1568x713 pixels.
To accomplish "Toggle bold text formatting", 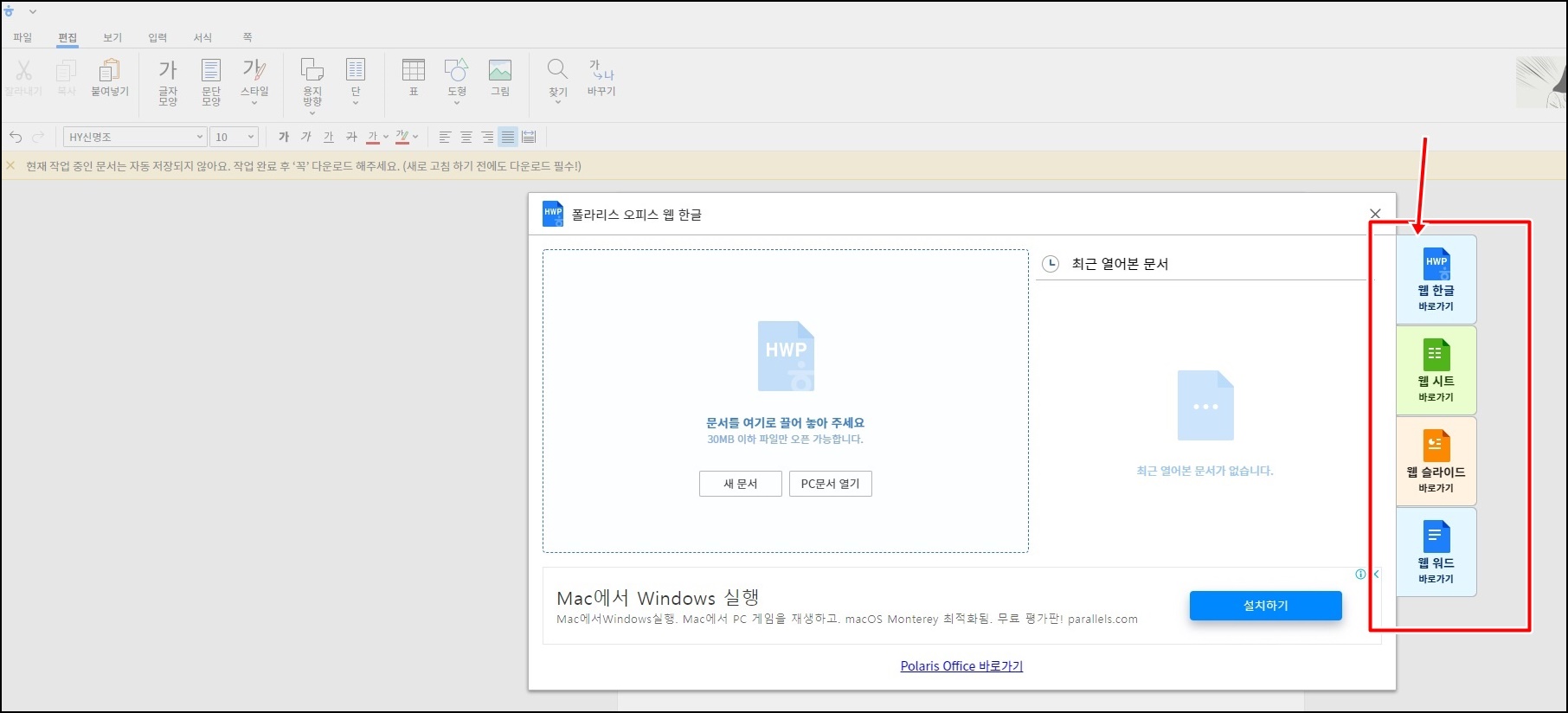I will [x=284, y=137].
